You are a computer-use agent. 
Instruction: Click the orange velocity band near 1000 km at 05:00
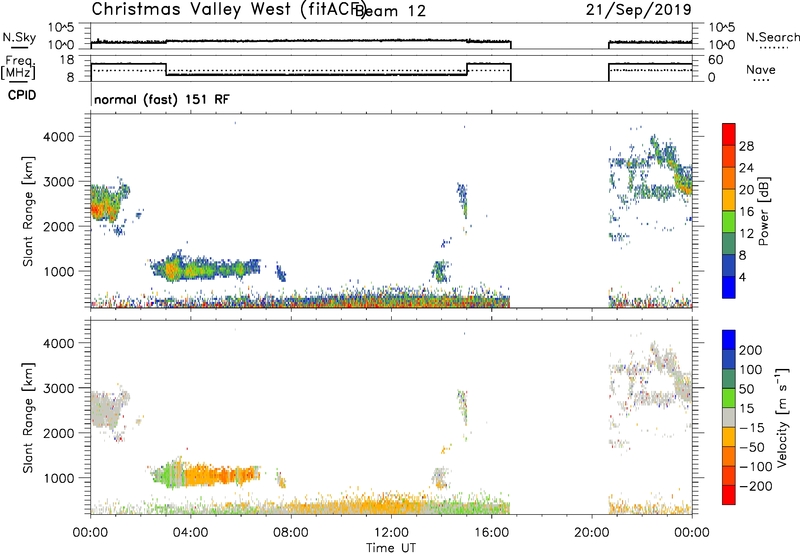tap(219, 475)
